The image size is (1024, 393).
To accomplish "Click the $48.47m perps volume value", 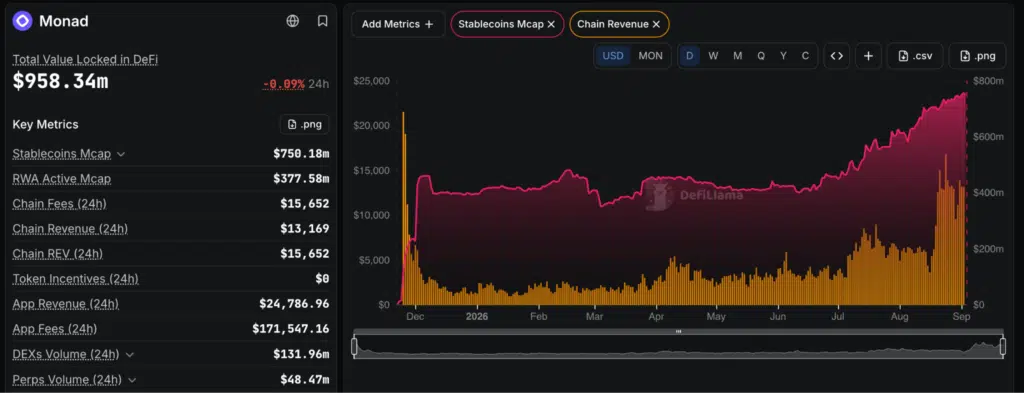I will [305, 379].
